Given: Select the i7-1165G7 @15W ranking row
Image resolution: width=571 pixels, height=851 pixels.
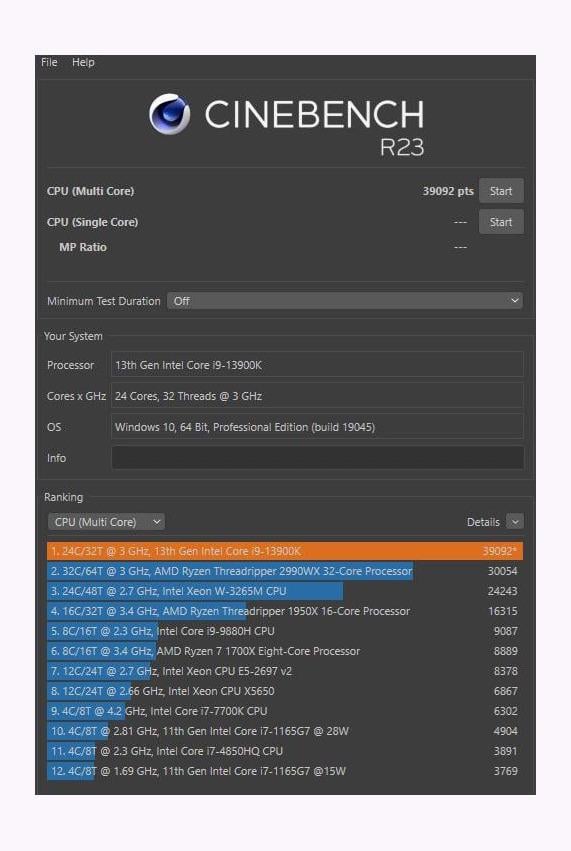Looking at the screenshot, I should tap(285, 771).
